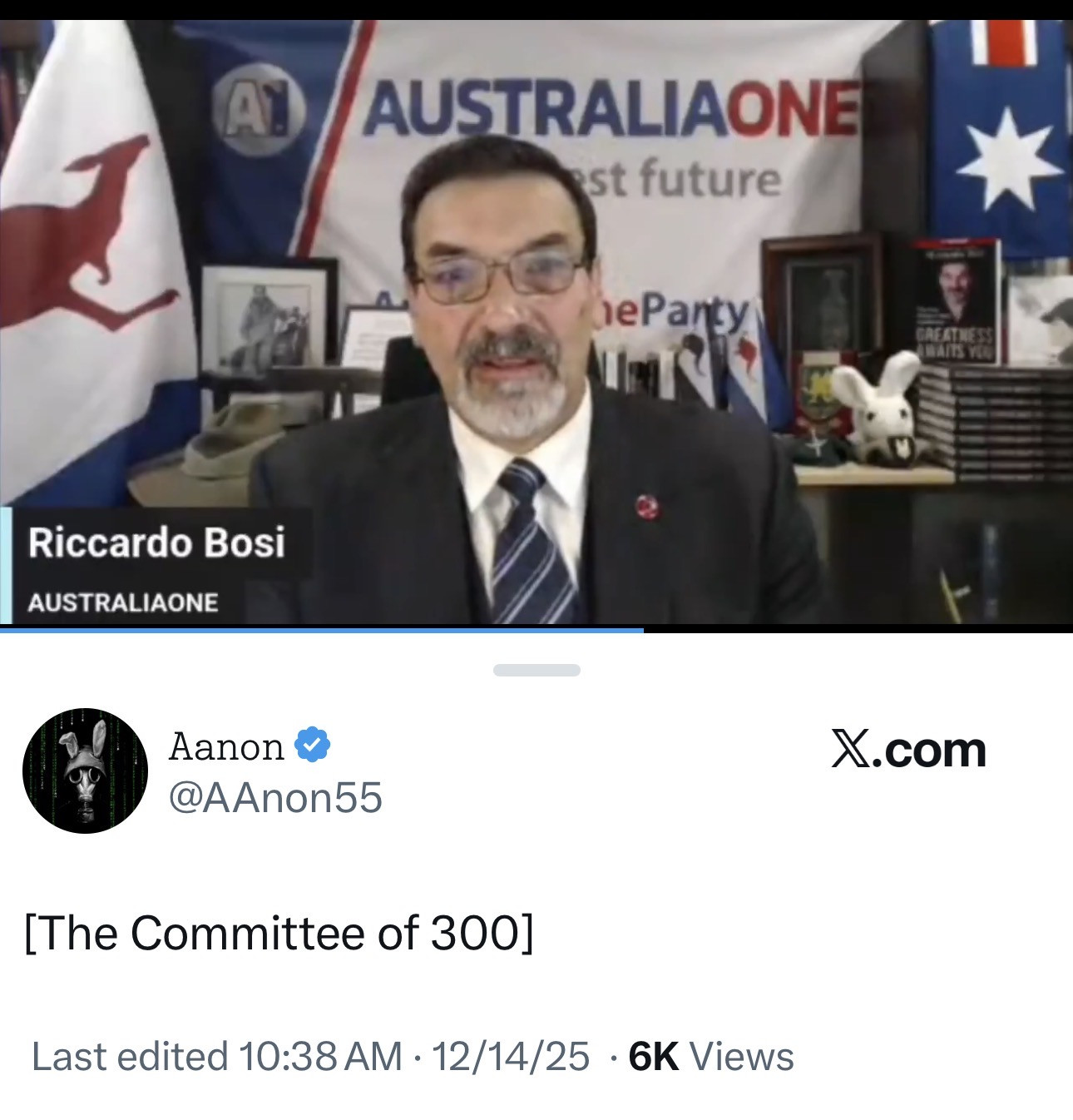Open Aanon's rabbit gas-mask profile avatar
The width and height of the screenshot is (1073, 1120).
point(85,771)
